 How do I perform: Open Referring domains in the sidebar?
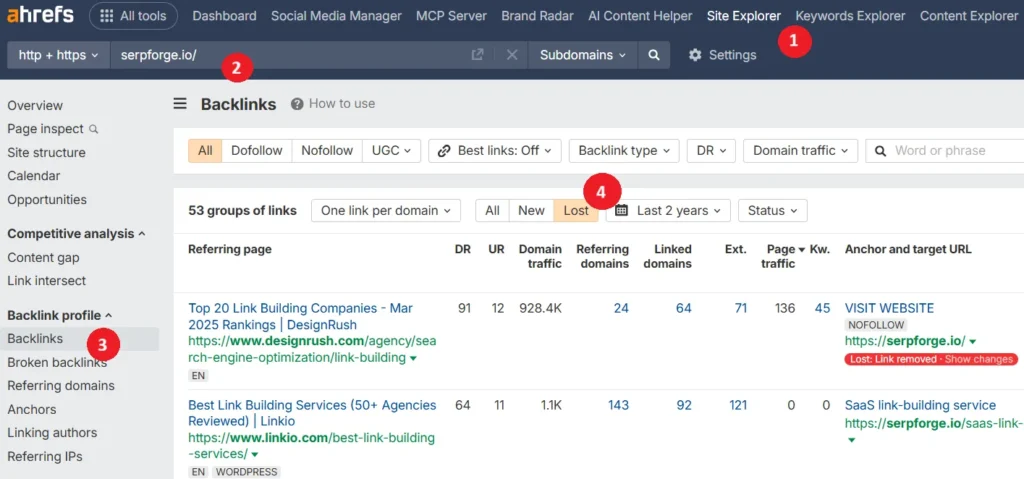[x=61, y=386]
